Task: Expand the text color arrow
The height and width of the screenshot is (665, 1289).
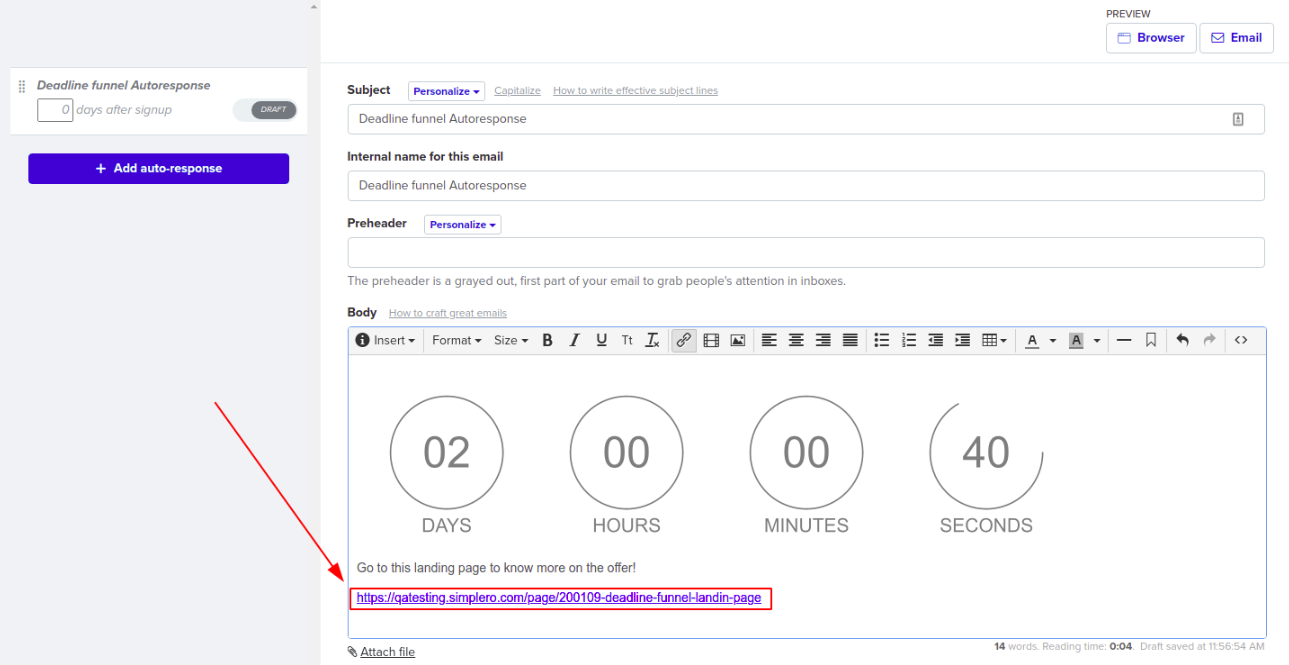Action: (x=1053, y=340)
